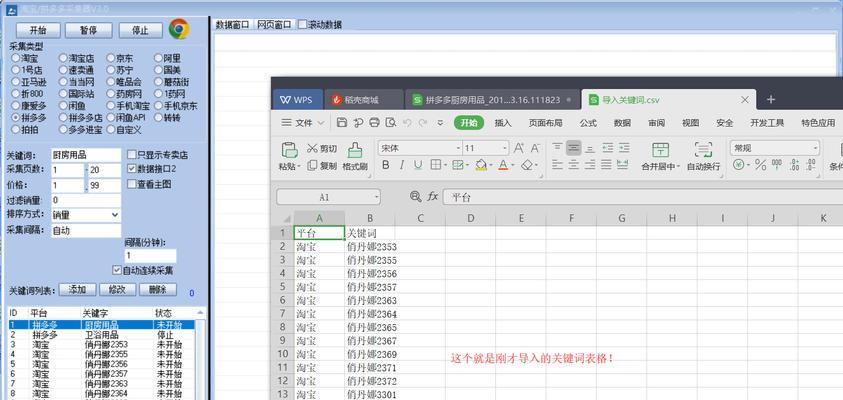Open the A1 name box dropdown
The width and height of the screenshot is (843, 400).
tap(376, 197)
